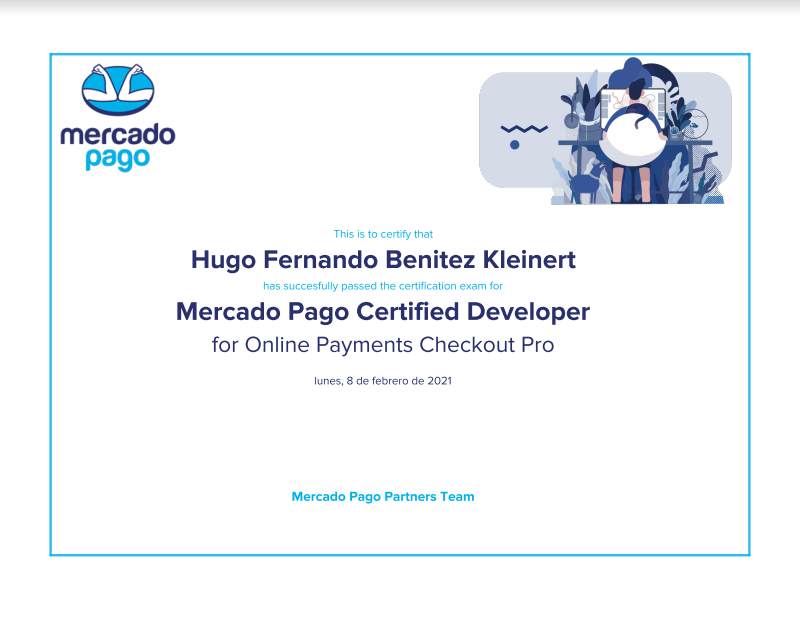
Task: Select the name Hugo Fernando Benitez Kleinert
Action: pyautogui.click(x=383, y=260)
